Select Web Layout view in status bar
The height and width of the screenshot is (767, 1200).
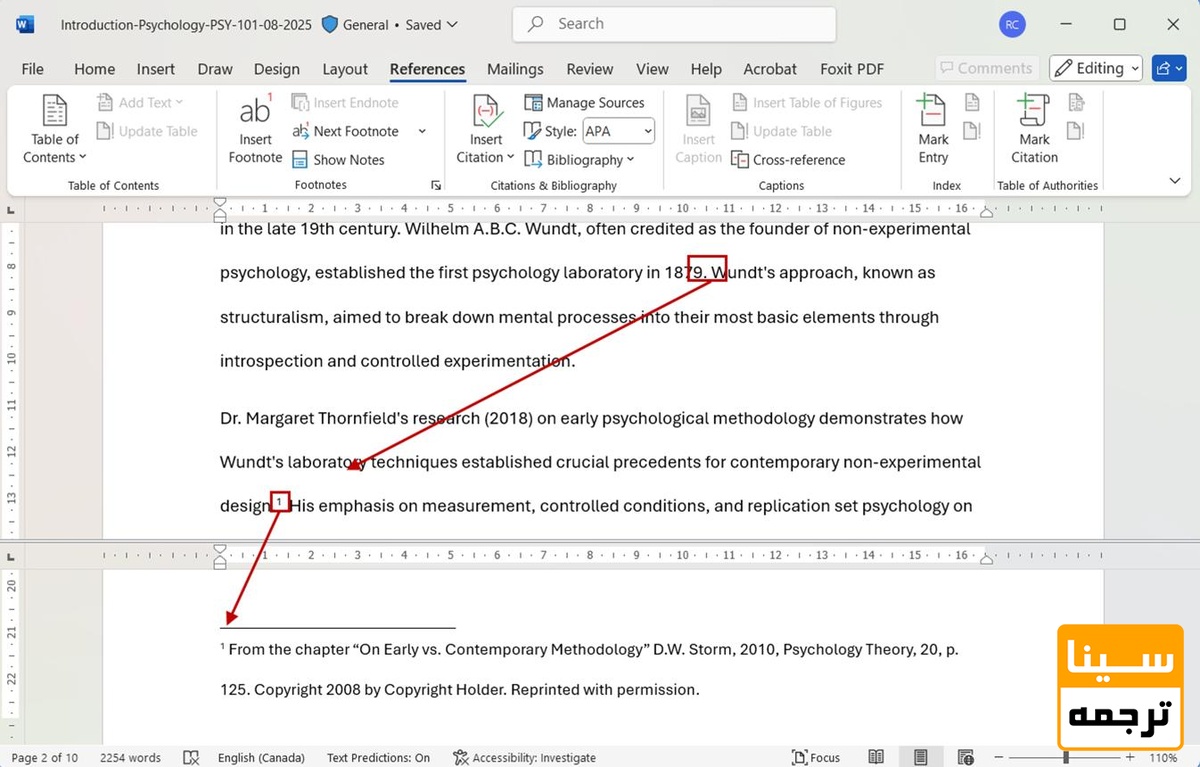pos(965,757)
